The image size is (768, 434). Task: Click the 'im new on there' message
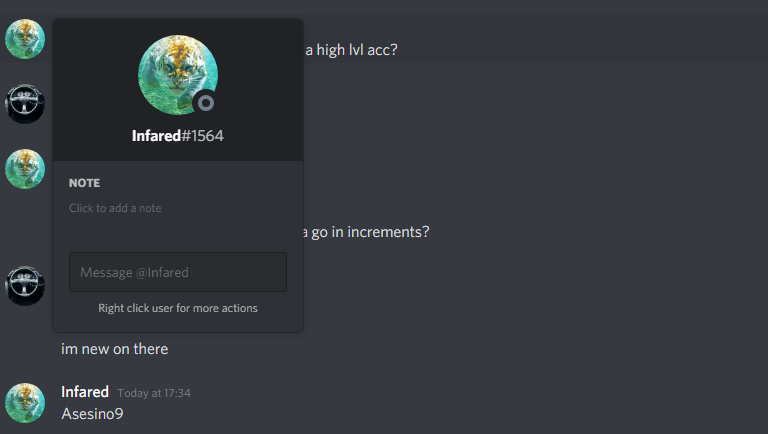[115, 349]
